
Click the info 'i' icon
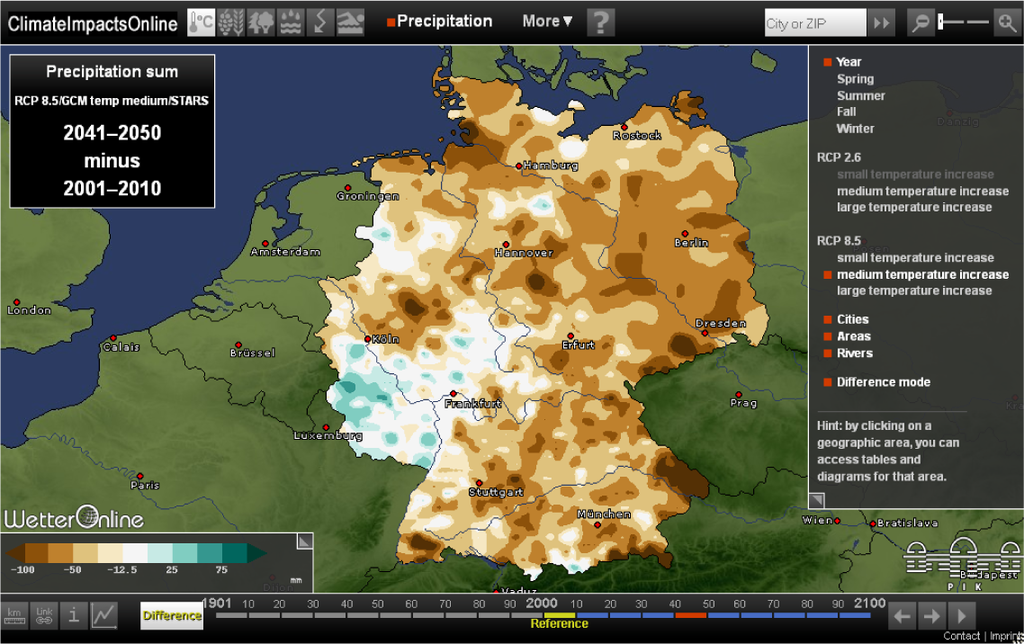tap(74, 615)
